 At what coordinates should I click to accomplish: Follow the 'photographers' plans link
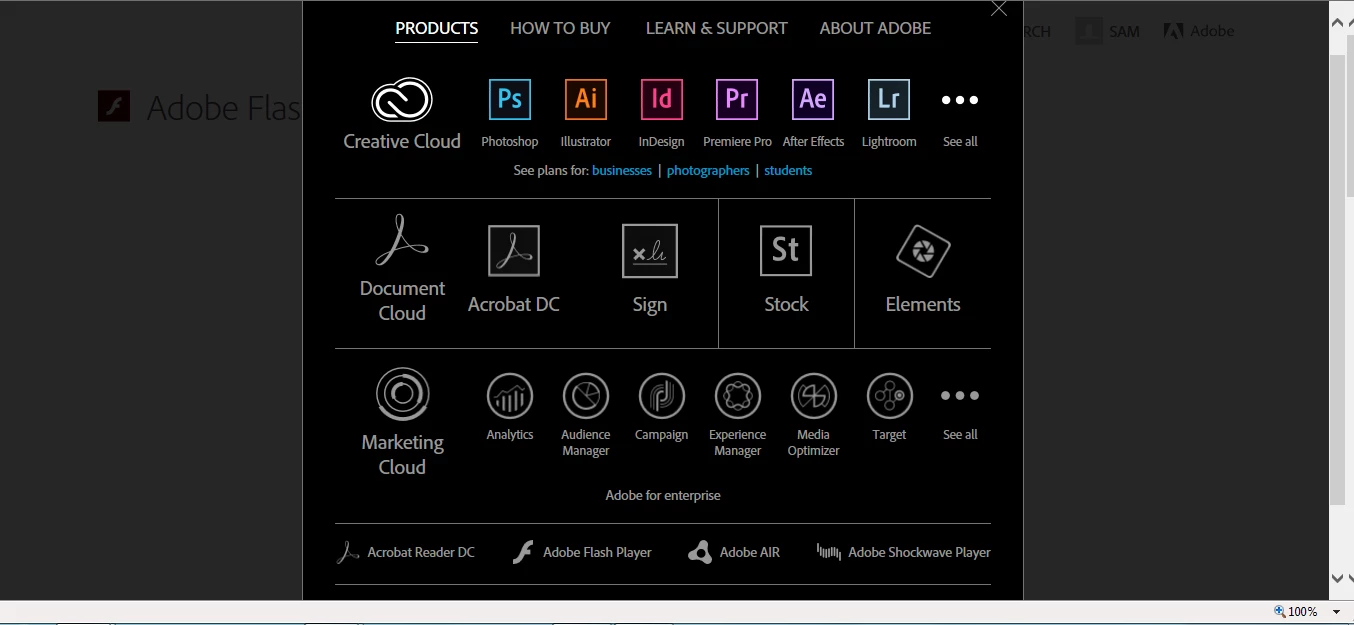(708, 170)
